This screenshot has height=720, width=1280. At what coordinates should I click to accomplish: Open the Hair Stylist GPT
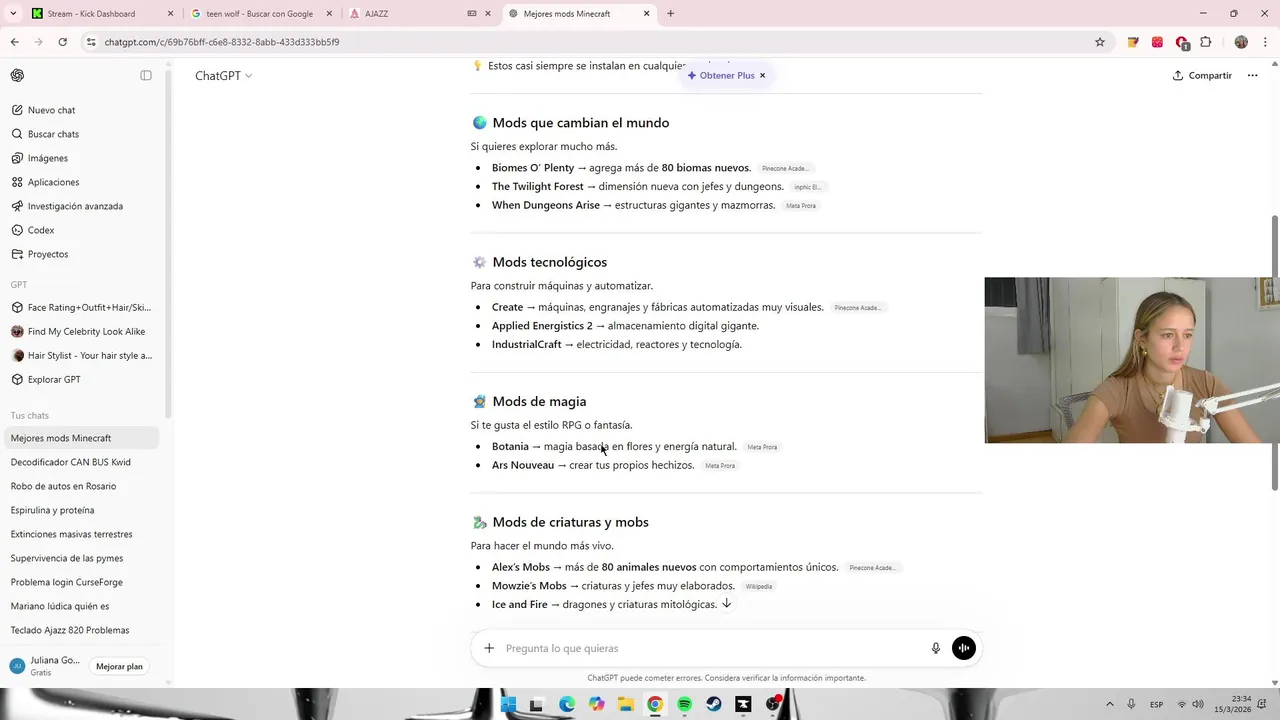click(83, 356)
